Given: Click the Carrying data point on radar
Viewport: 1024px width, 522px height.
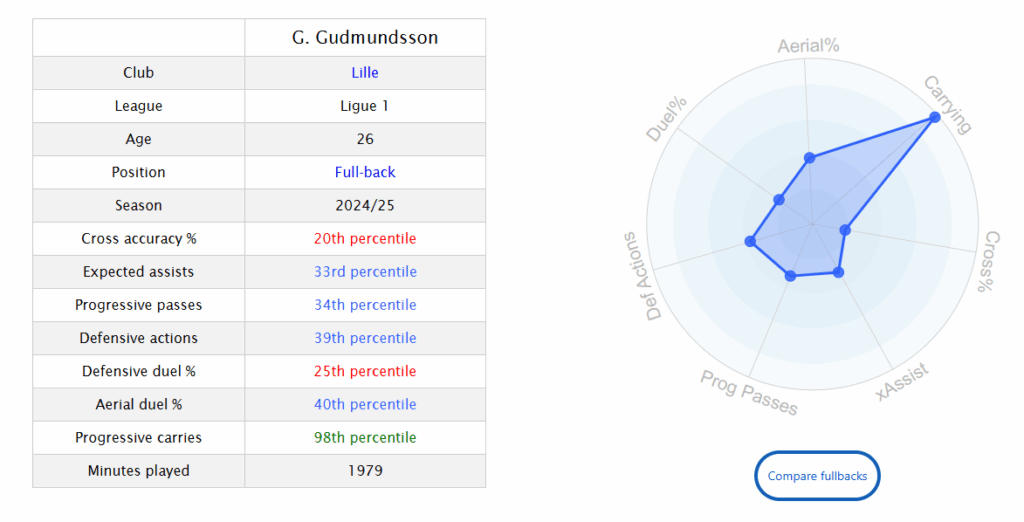Looking at the screenshot, I should point(935,118).
